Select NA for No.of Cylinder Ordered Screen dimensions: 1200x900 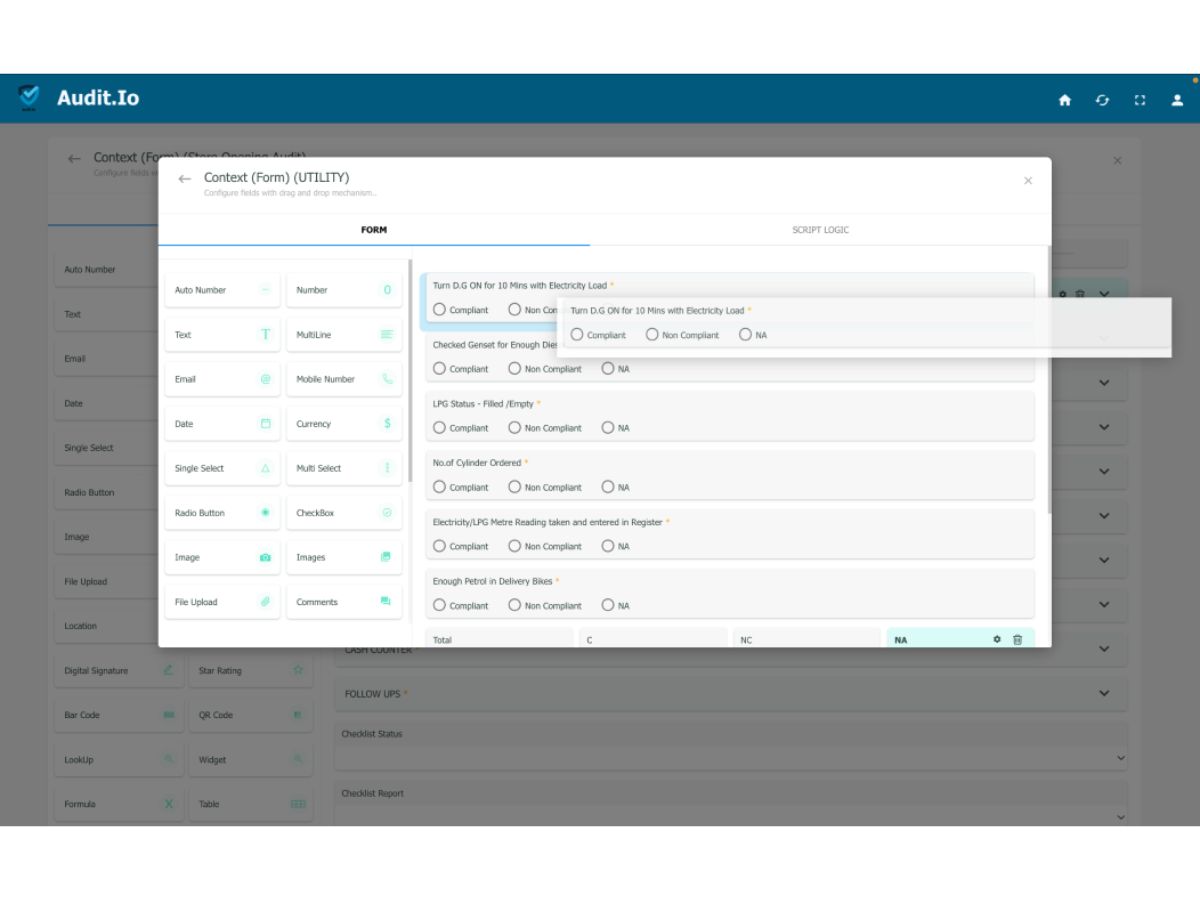coord(608,487)
